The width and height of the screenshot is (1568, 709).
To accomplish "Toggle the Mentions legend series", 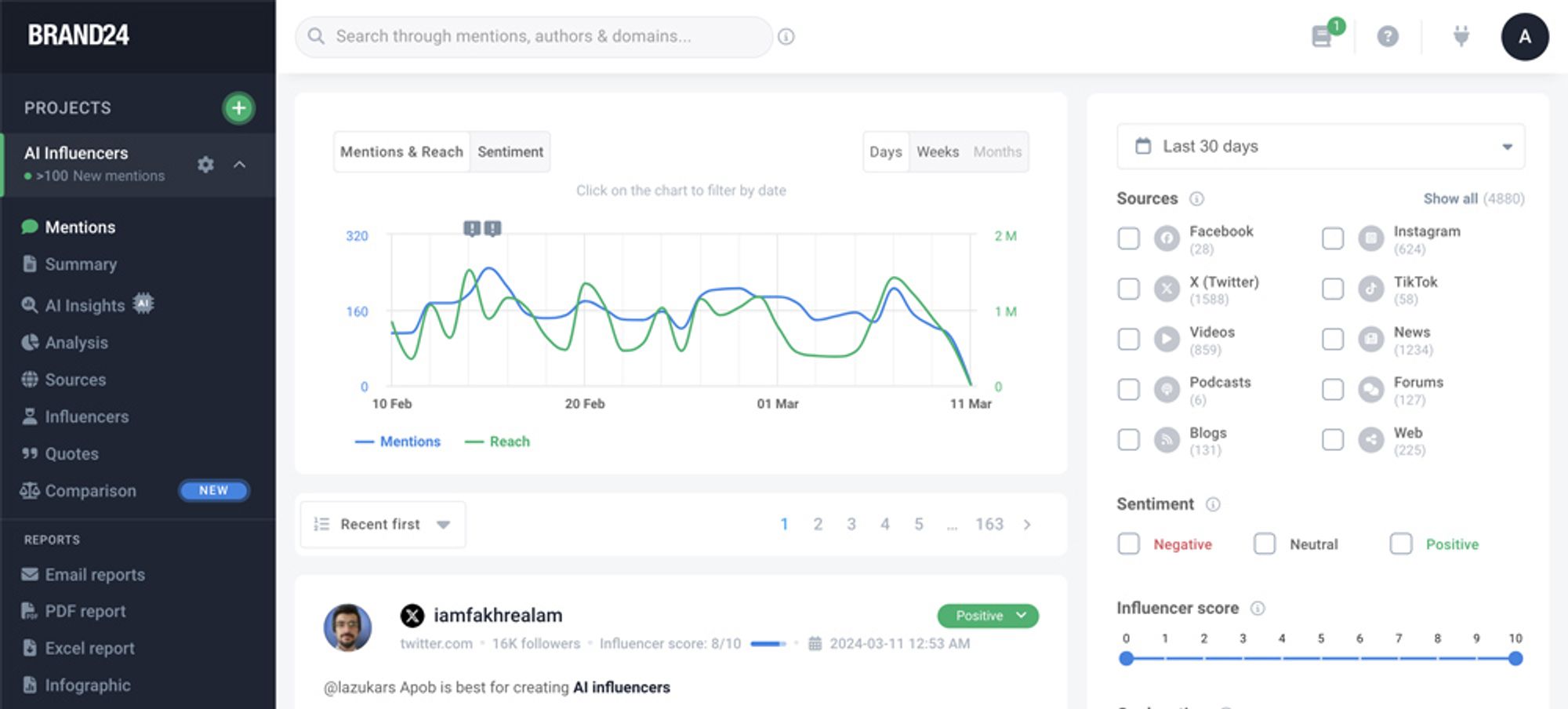I will 397,442.
